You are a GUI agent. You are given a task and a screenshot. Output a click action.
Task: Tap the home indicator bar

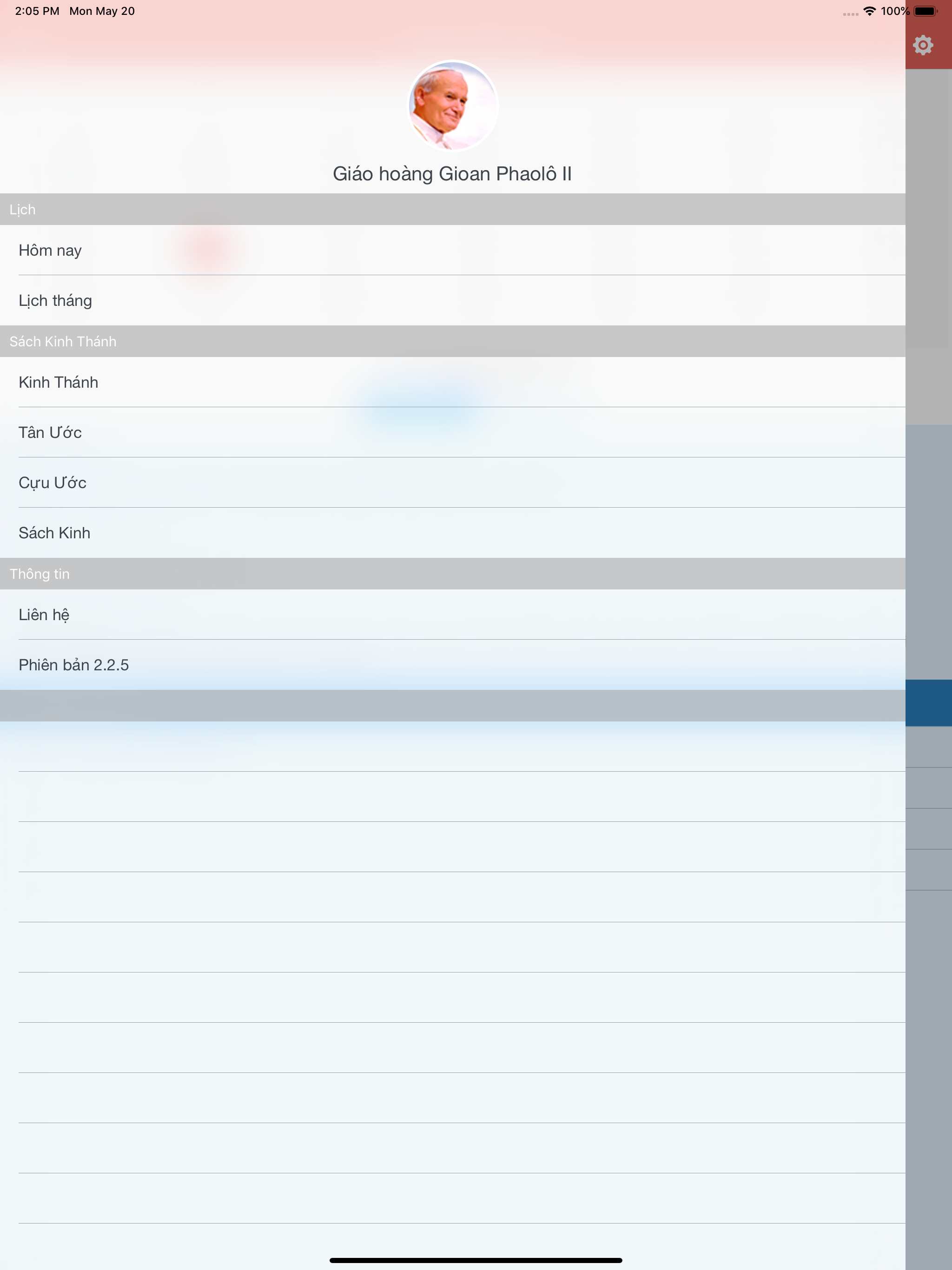point(476,1260)
